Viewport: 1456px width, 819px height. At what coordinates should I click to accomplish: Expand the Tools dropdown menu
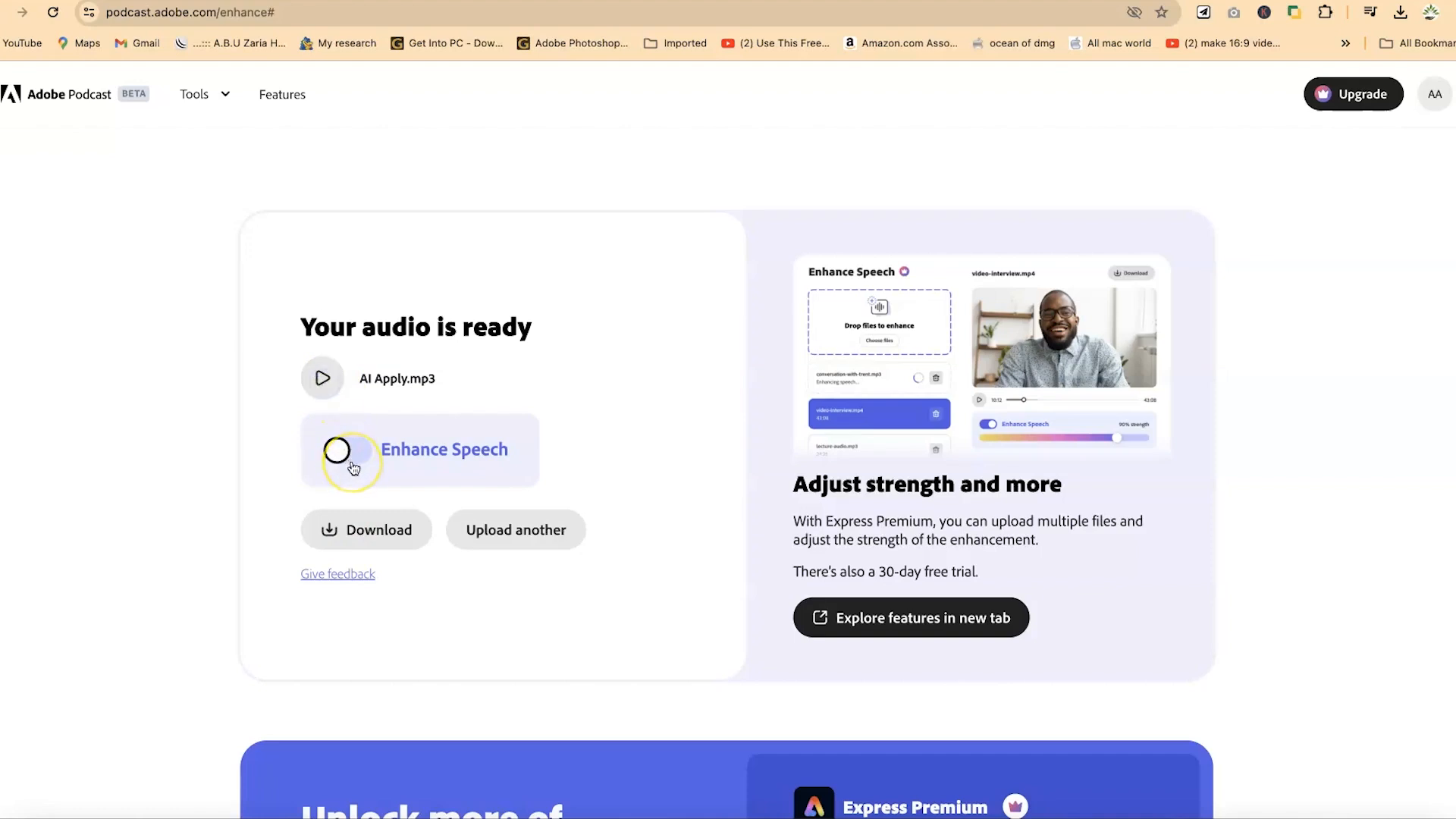click(x=205, y=94)
